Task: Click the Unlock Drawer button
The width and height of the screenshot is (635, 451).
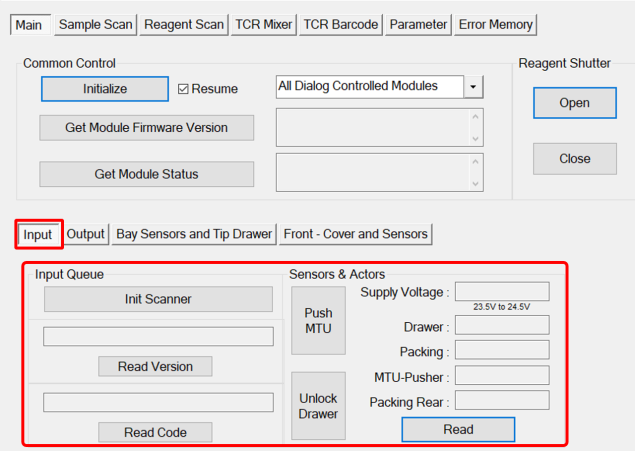Action: [318, 405]
